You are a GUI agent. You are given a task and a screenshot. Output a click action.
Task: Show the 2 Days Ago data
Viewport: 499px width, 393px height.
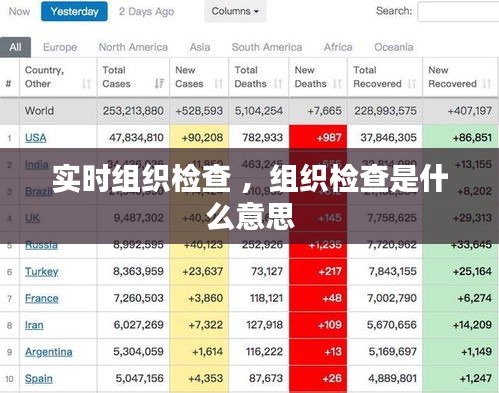pyautogui.click(x=146, y=12)
